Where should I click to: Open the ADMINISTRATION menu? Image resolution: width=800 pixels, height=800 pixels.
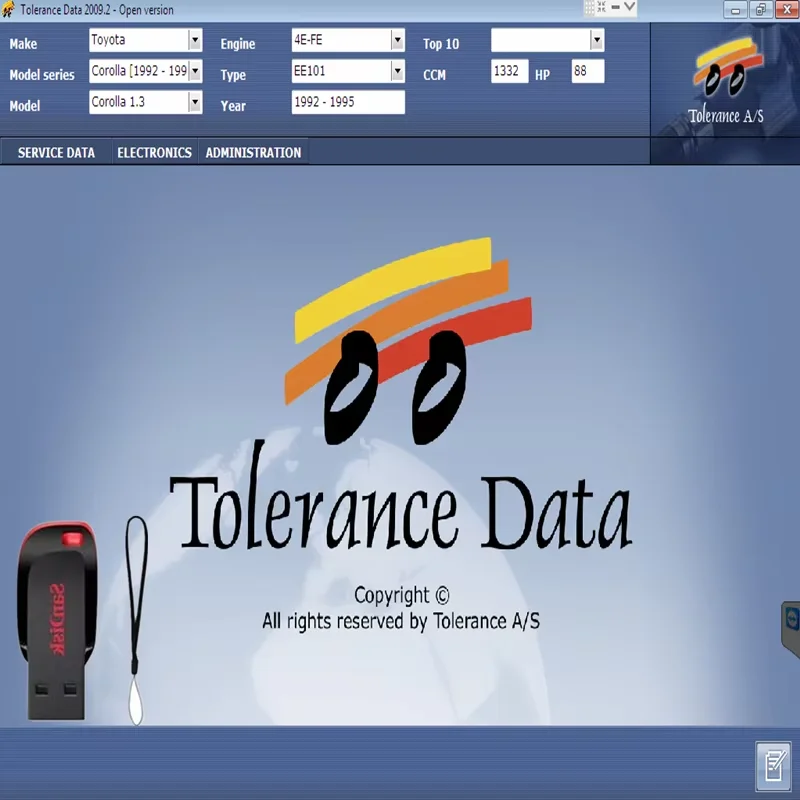pos(254,153)
